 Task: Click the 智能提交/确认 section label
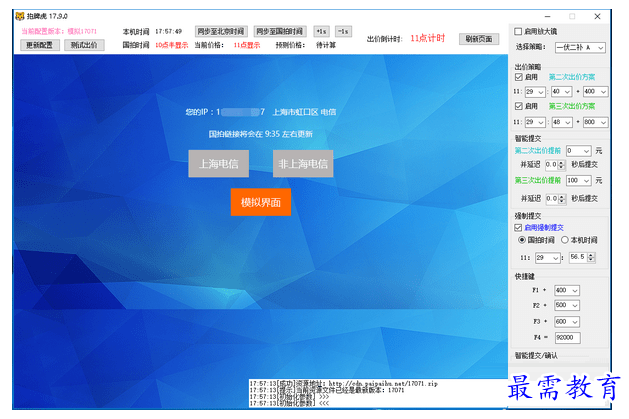pyautogui.click(x=536, y=356)
